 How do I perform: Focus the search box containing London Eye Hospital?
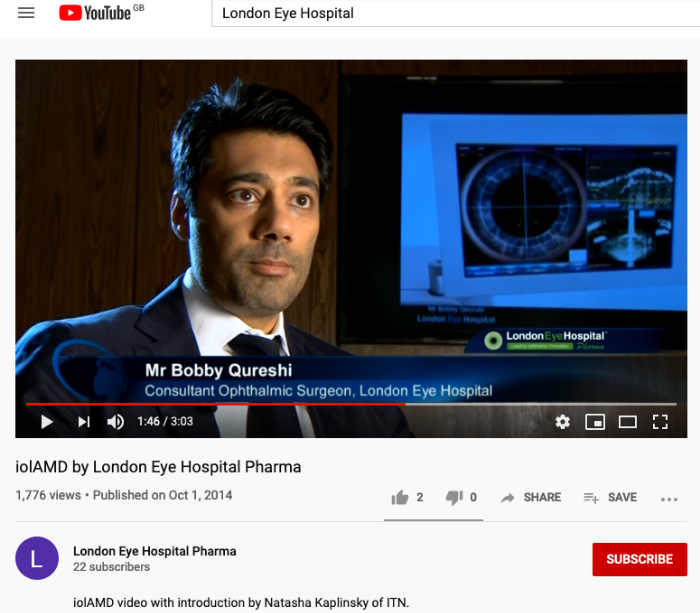pos(455,13)
